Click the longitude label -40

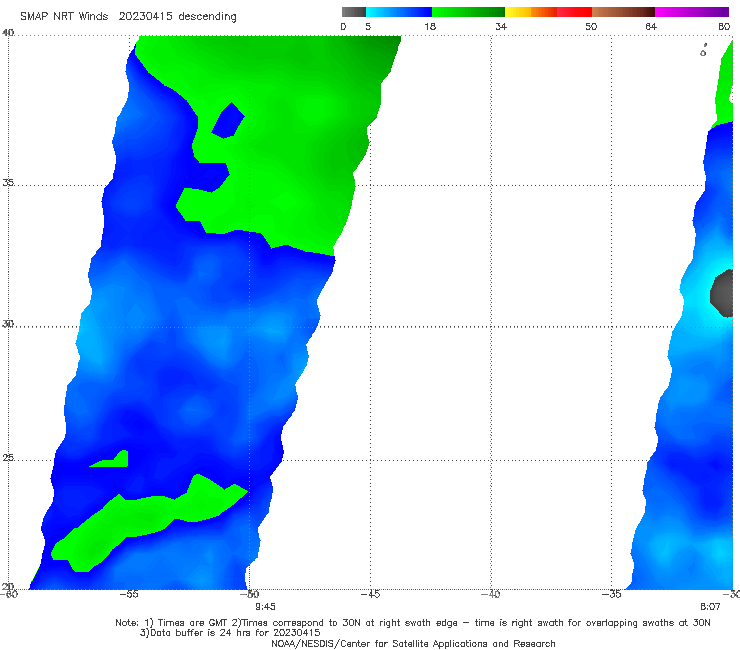pyautogui.click(x=491, y=594)
